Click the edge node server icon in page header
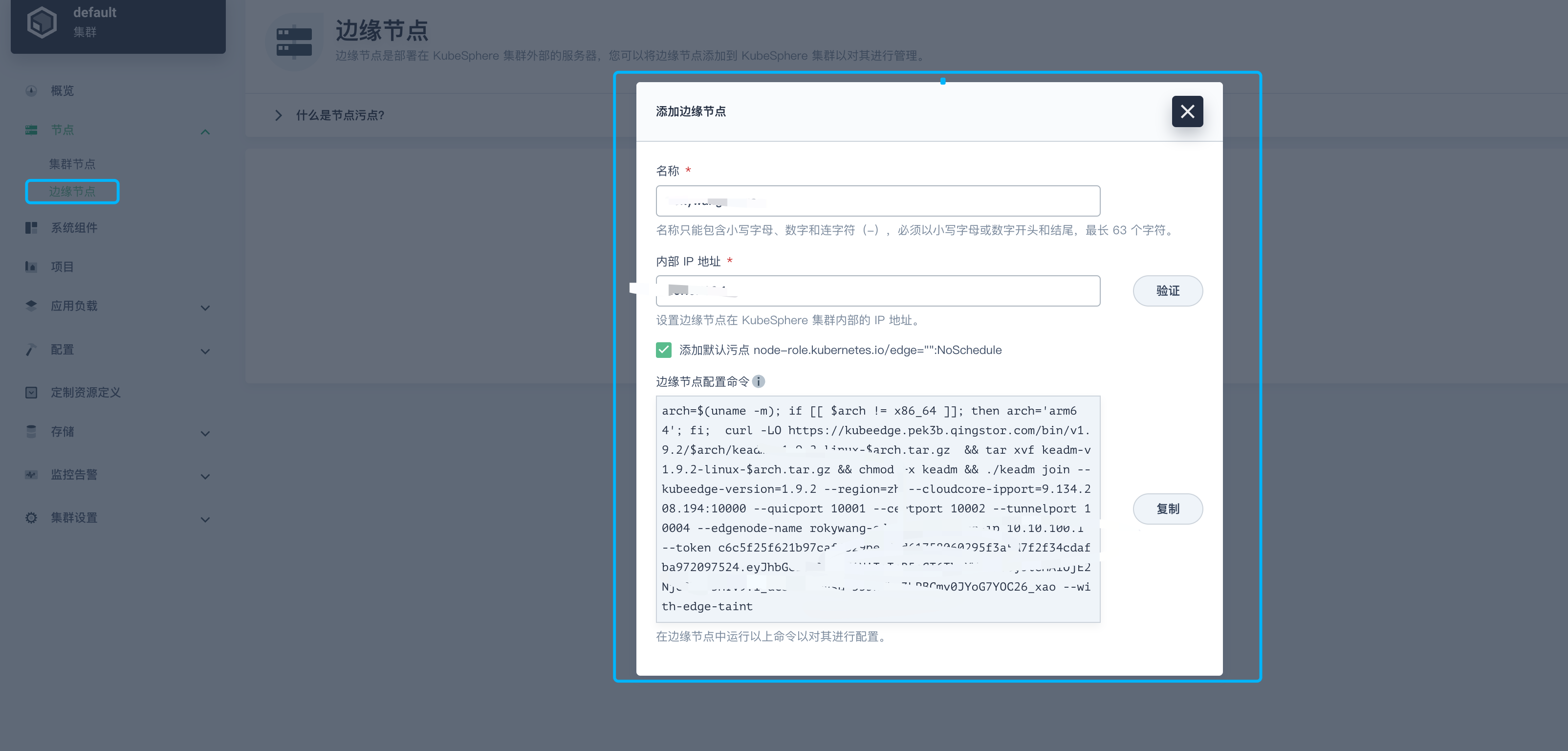The width and height of the screenshot is (1568, 751). pyautogui.click(x=294, y=42)
